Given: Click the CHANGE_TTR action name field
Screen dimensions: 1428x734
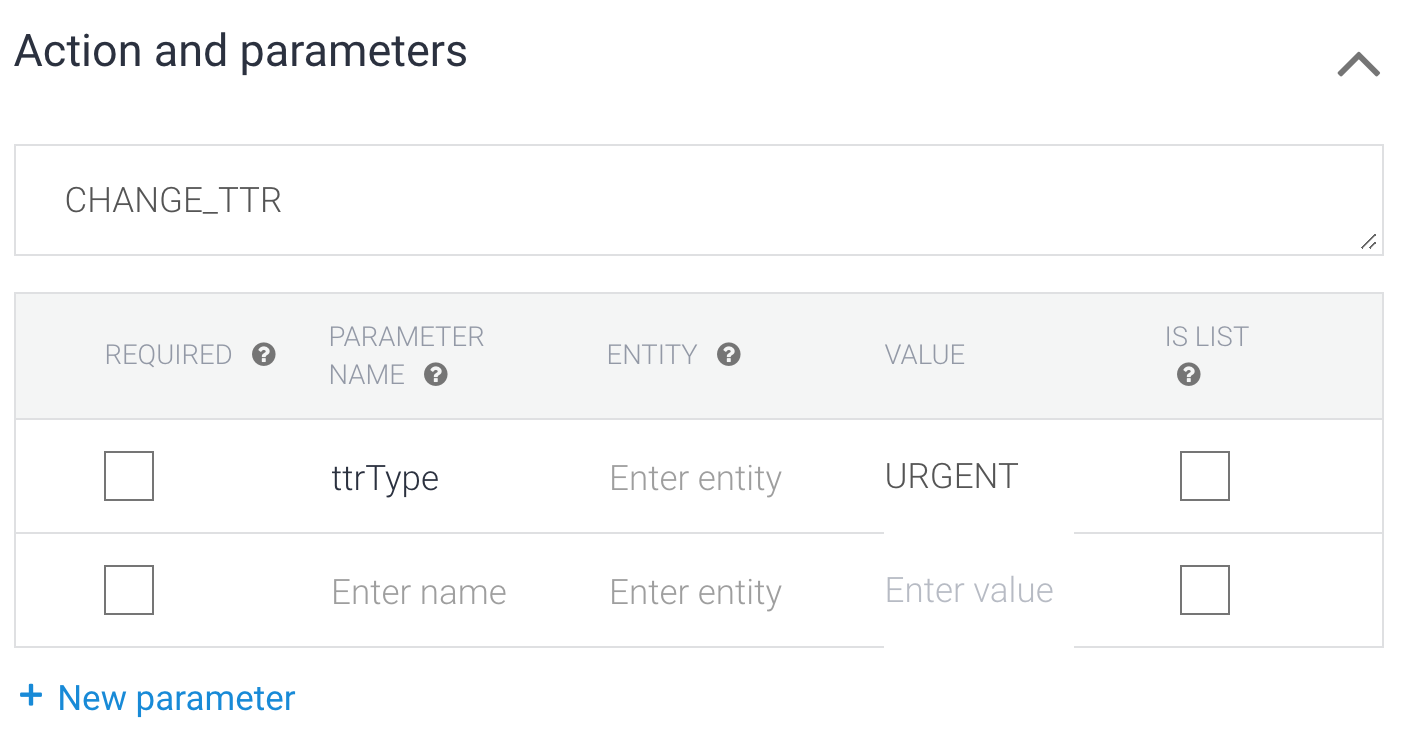Looking at the screenshot, I should 699,200.
